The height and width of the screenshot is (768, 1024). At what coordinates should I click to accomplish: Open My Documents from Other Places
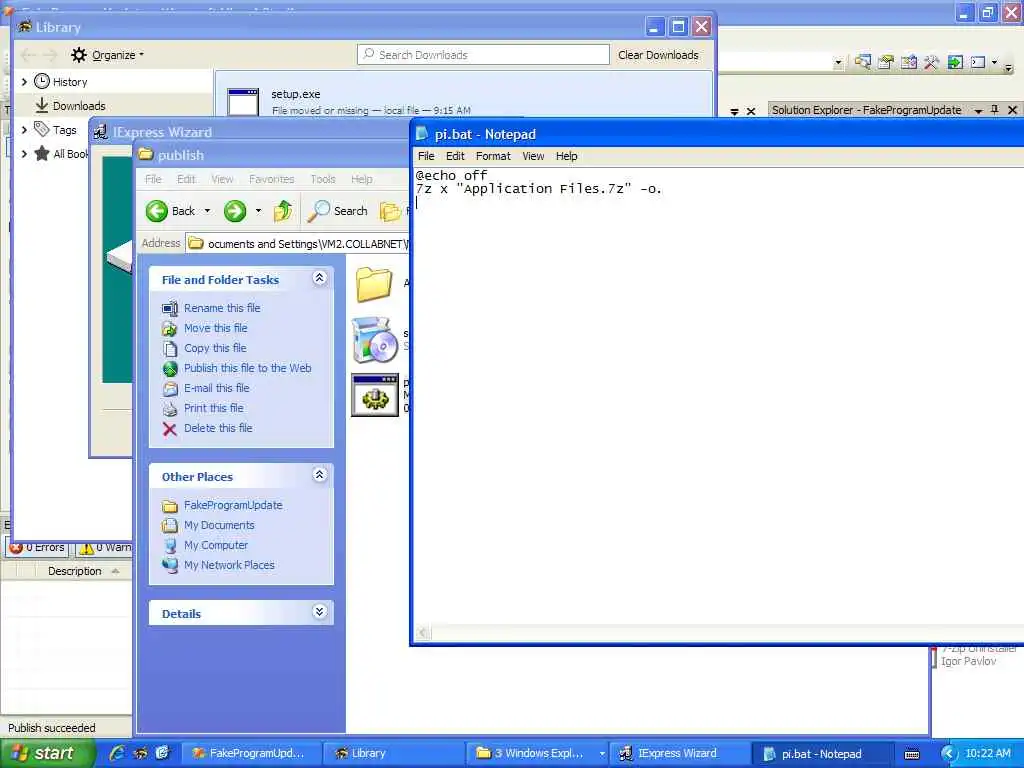point(219,525)
